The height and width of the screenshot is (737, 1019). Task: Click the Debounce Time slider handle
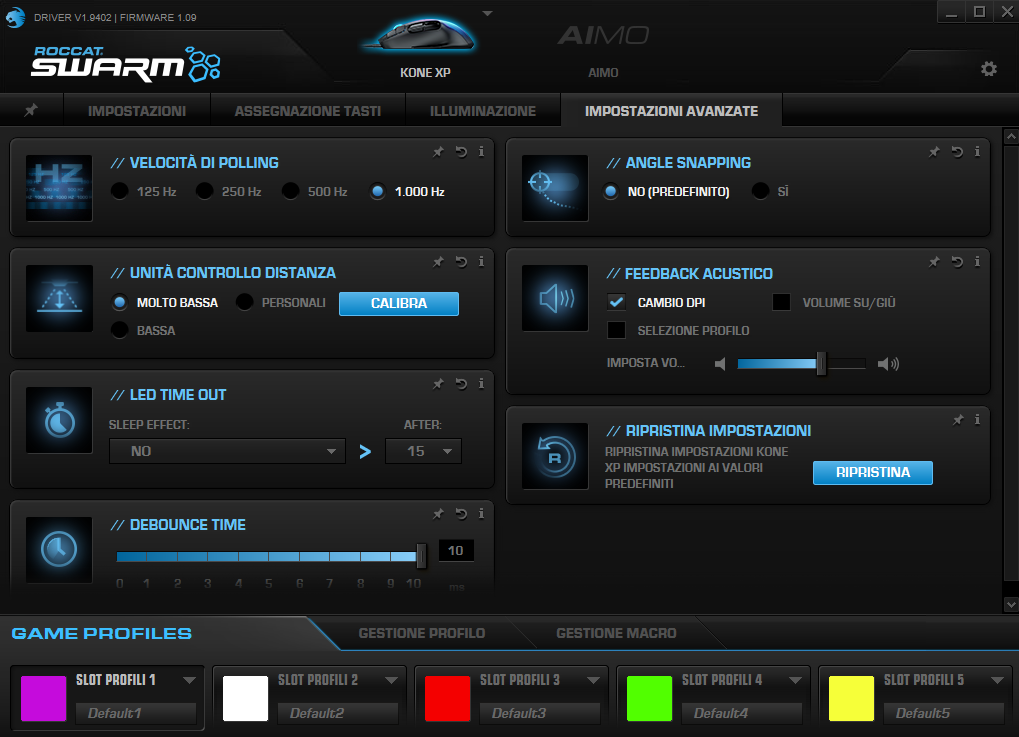click(421, 556)
